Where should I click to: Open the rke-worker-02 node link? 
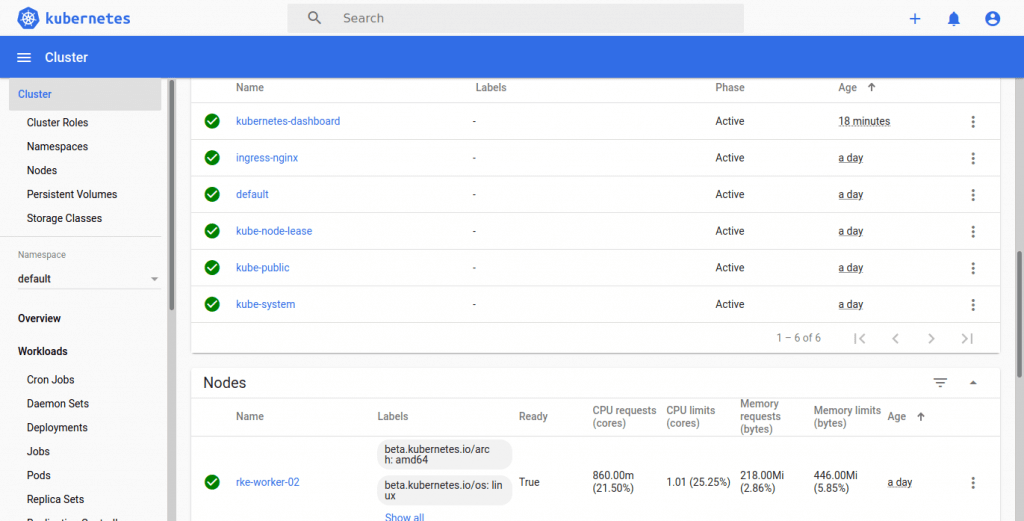pos(267,482)
